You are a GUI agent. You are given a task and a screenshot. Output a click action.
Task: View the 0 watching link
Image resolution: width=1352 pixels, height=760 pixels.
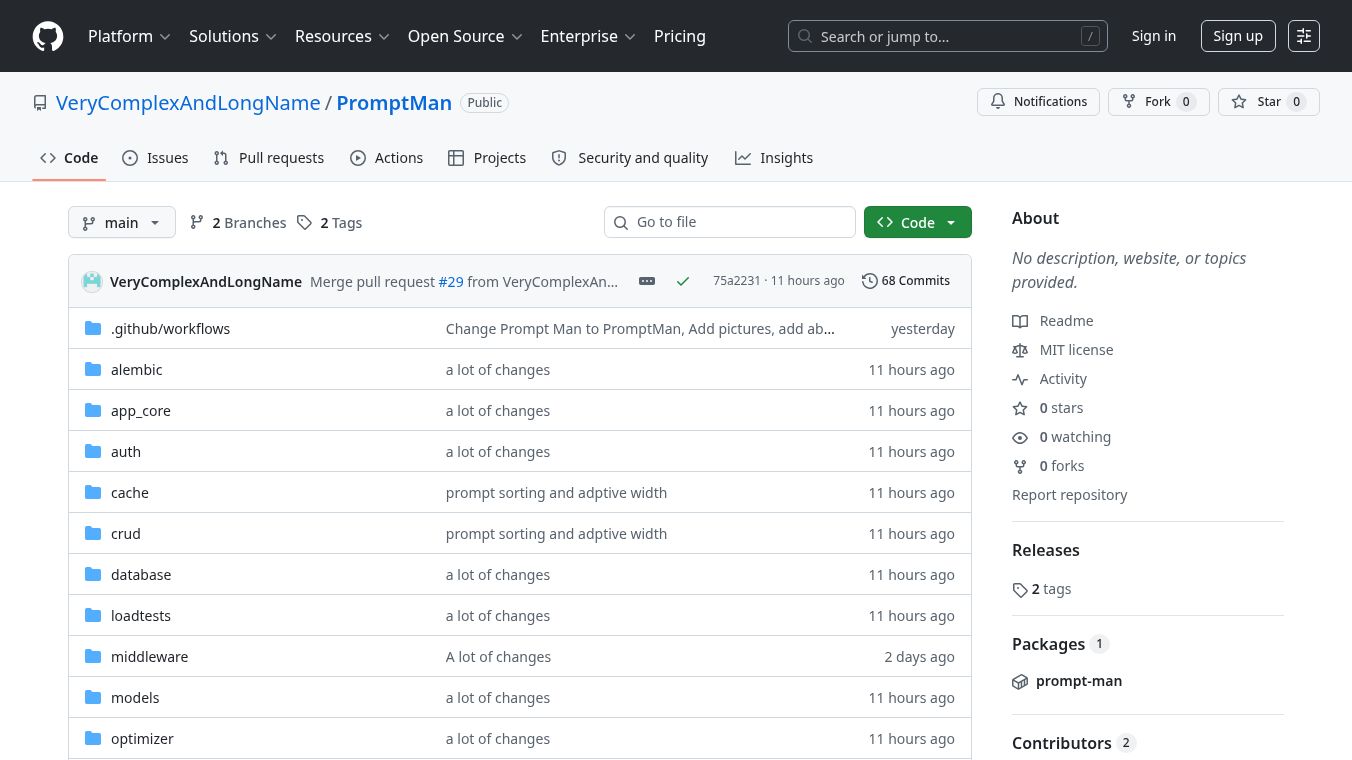coord(1062,437)
